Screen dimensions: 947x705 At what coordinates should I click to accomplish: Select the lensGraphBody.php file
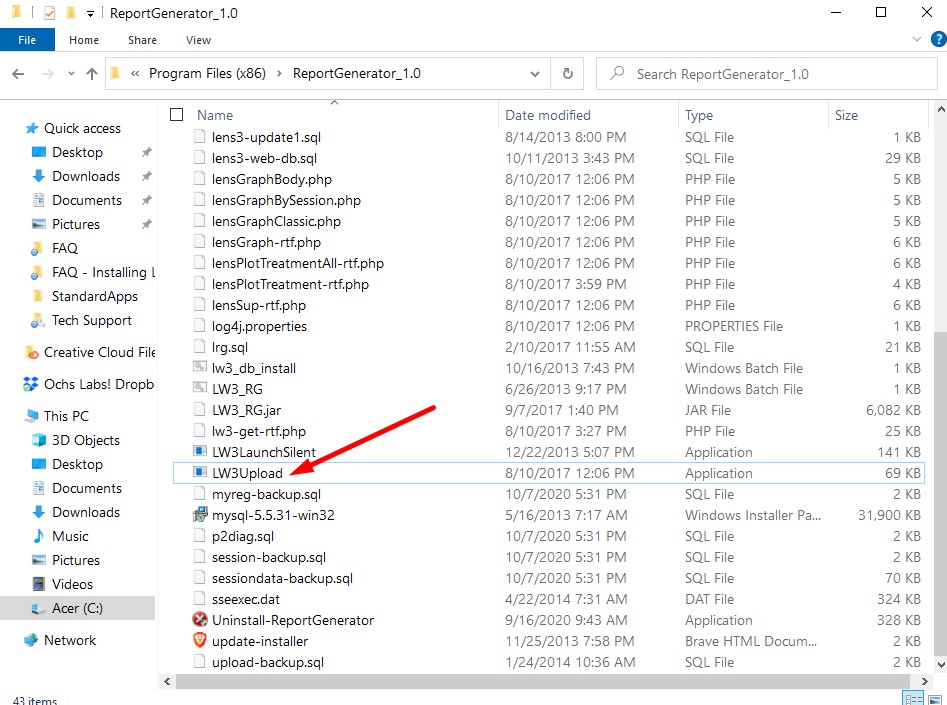(x=272, y=179)
